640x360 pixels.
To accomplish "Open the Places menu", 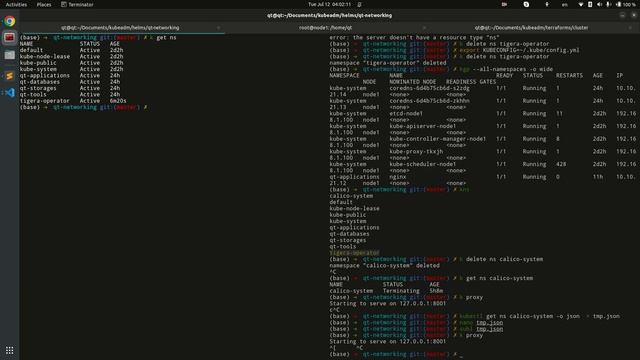I will click(44, 4).
